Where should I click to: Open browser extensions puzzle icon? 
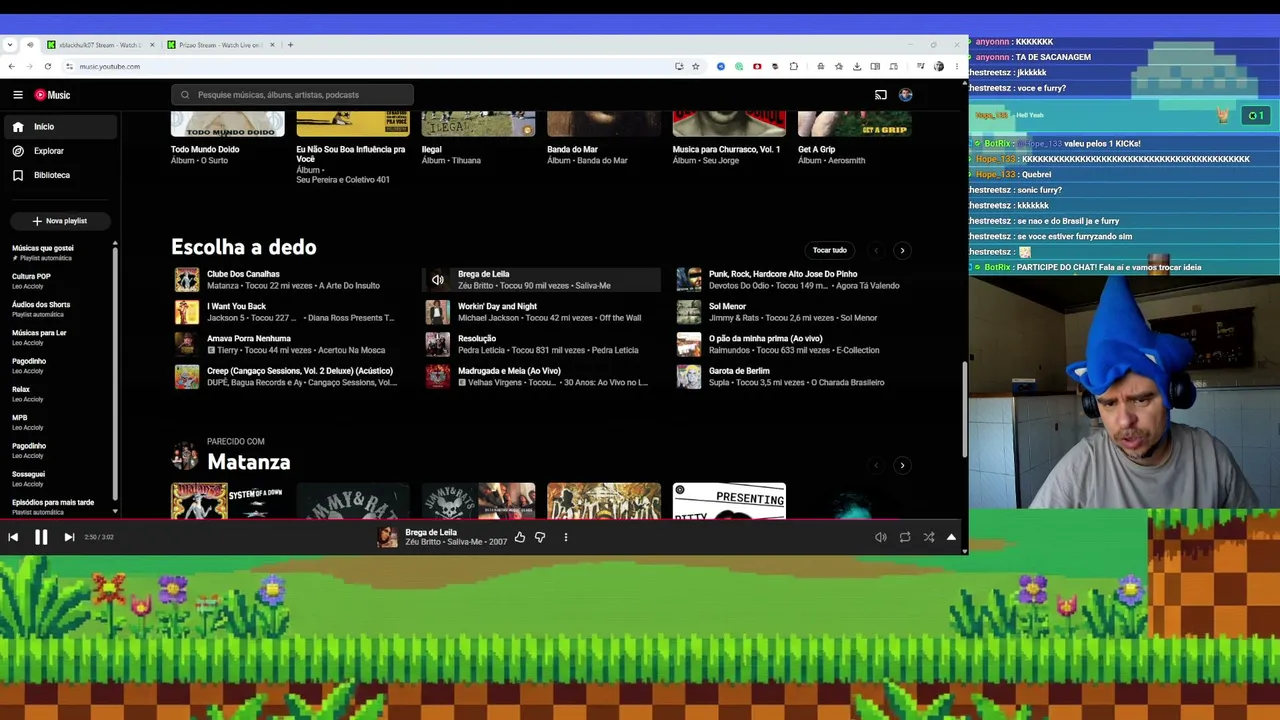[x=794, y=66]
